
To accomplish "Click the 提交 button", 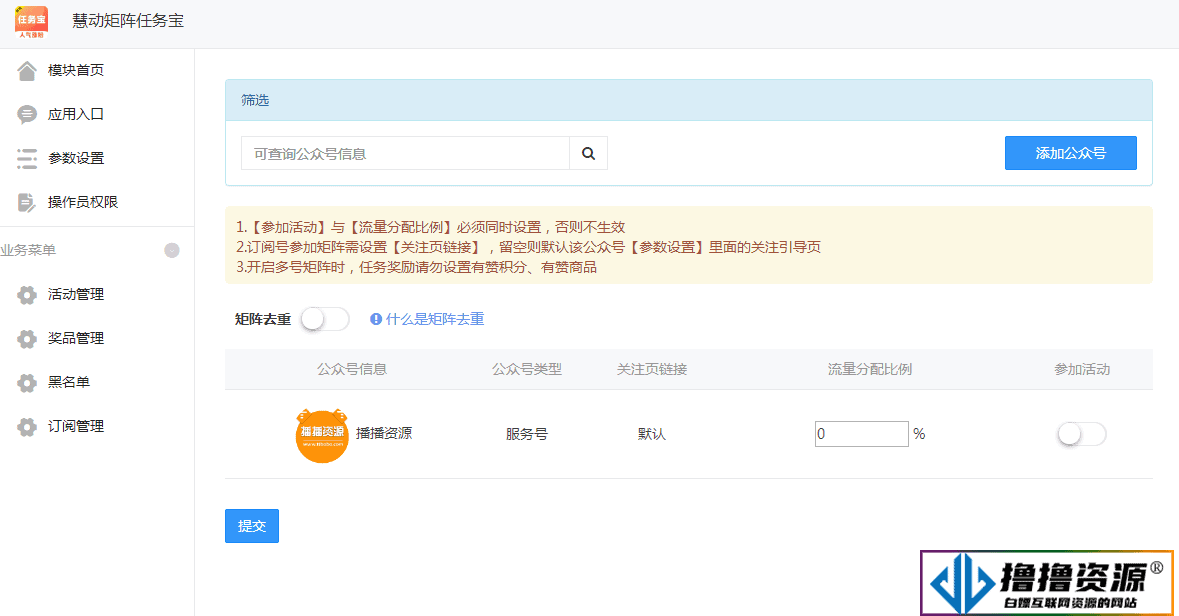I will pyautogui.click(x=252, y=526).
